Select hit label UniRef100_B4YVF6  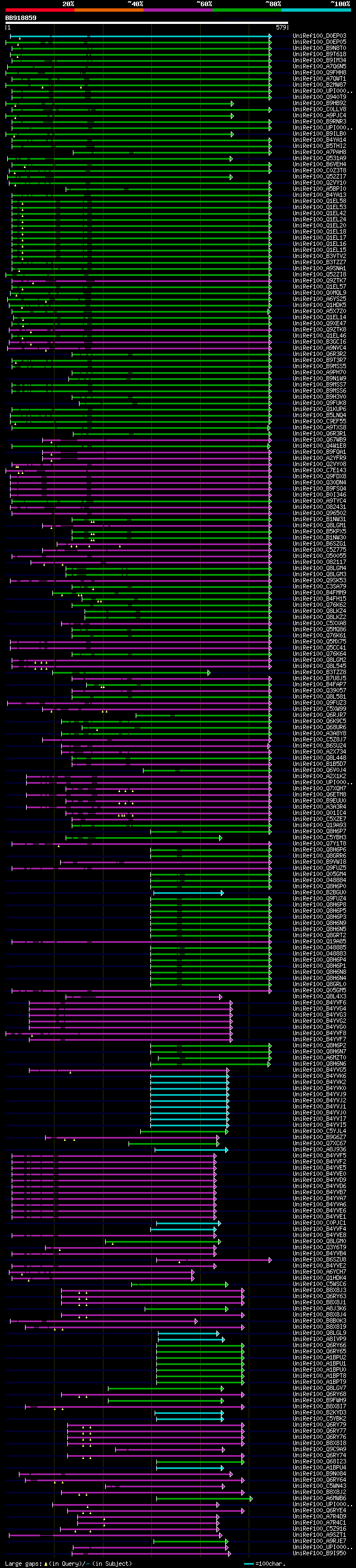tap(319, 1003)
